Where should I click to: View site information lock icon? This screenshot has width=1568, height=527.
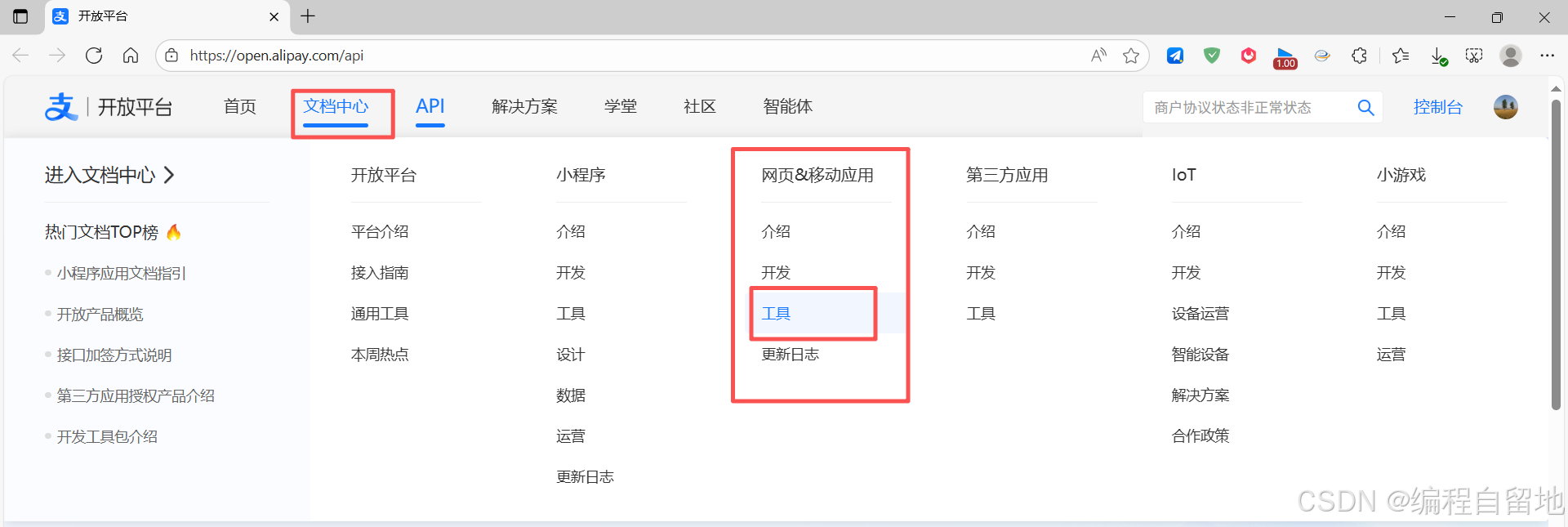click(x=171, y=56)
